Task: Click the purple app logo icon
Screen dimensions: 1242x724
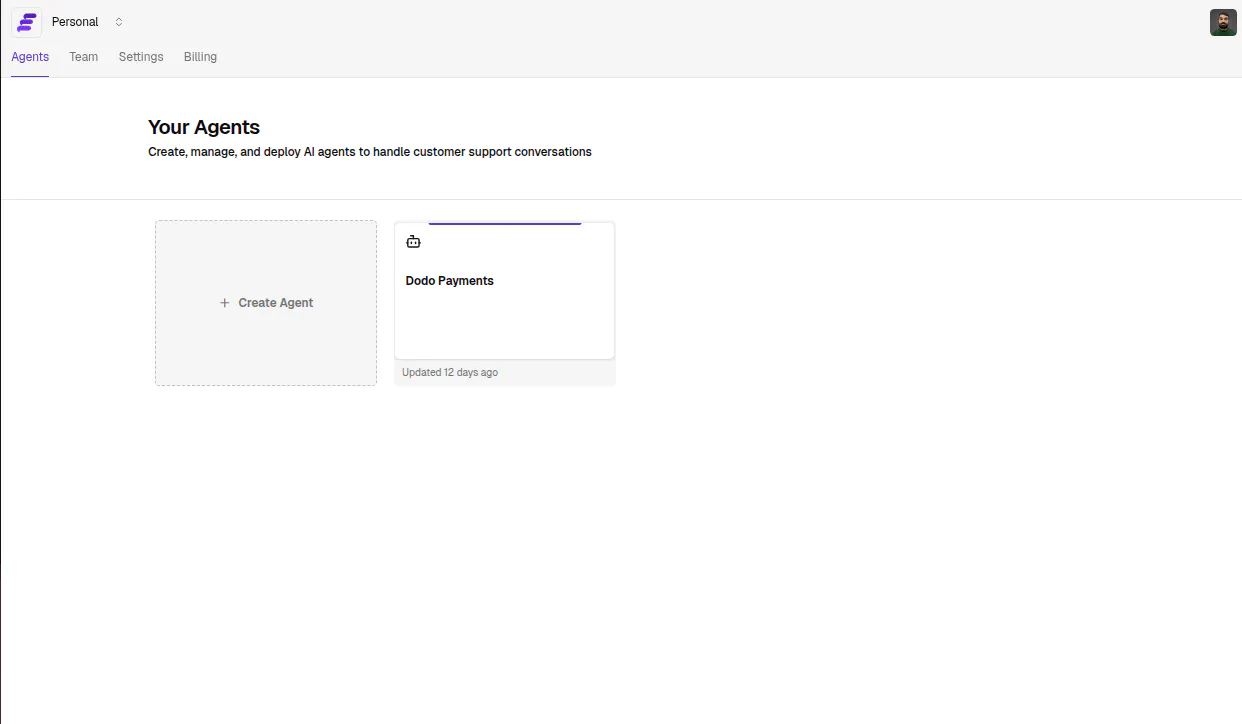Action: pyautogui.click(x=27, y=22)
